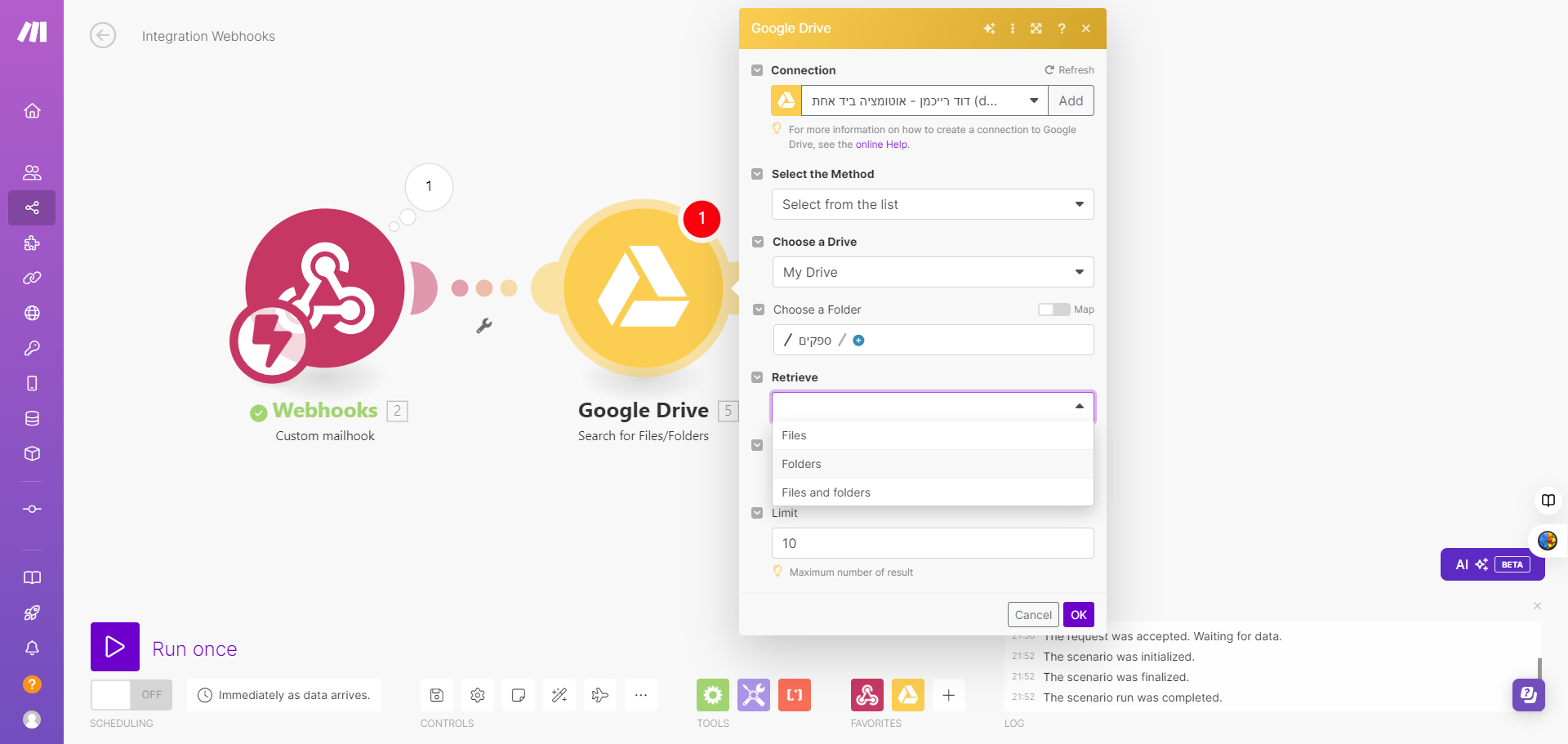Open the Notes icon in controls

coord(519,695)
